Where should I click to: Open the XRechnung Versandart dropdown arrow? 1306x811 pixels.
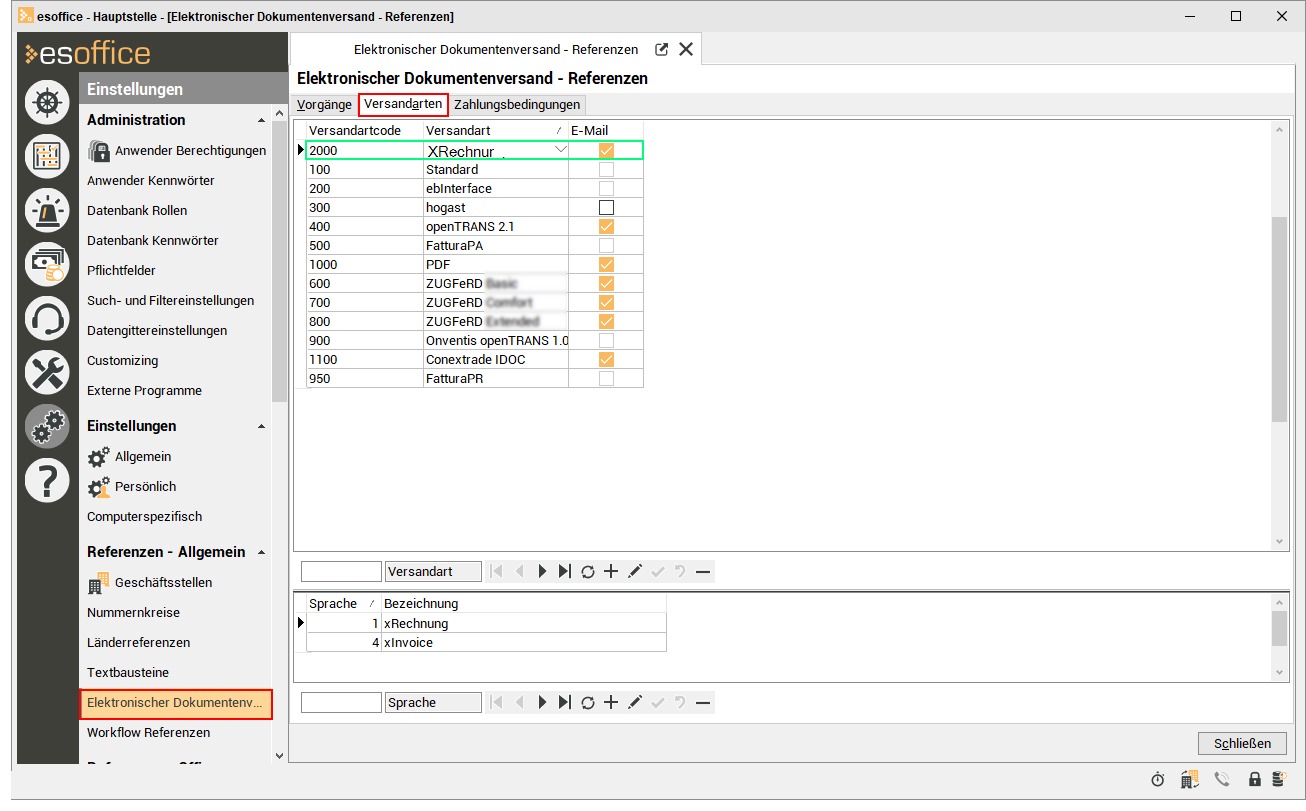[x=560, y=150]
